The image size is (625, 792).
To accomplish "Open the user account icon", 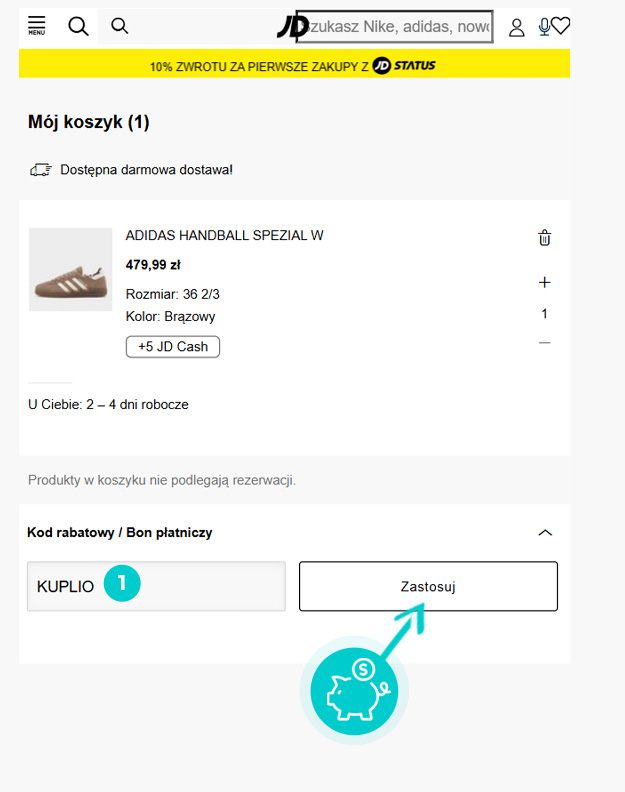I will (x=517, y=27).
